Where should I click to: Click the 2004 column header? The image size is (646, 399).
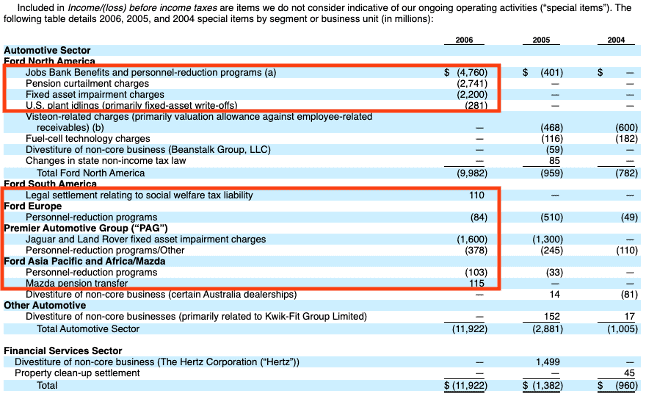click(616, 40)
